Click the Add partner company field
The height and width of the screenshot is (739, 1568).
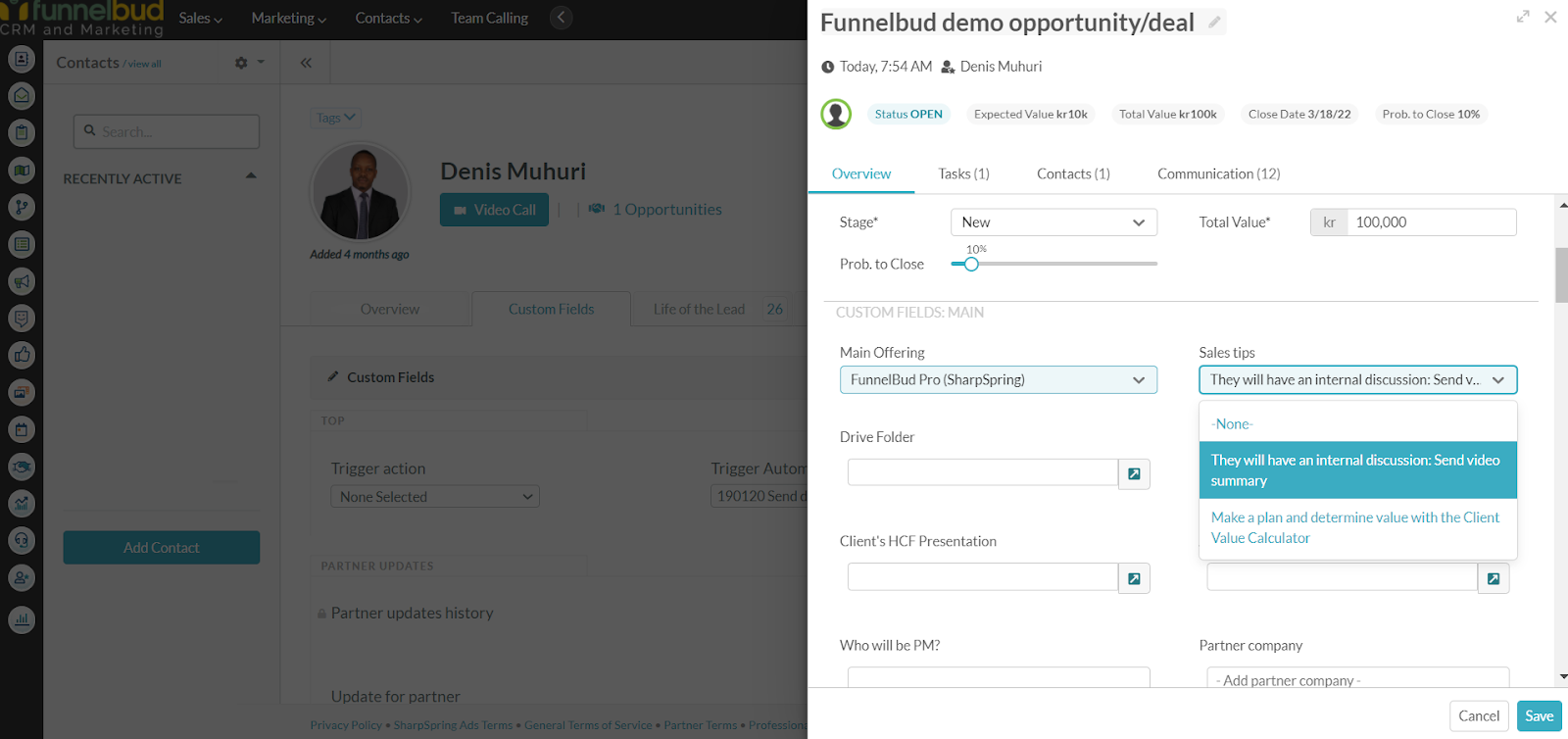(1358, 678)
